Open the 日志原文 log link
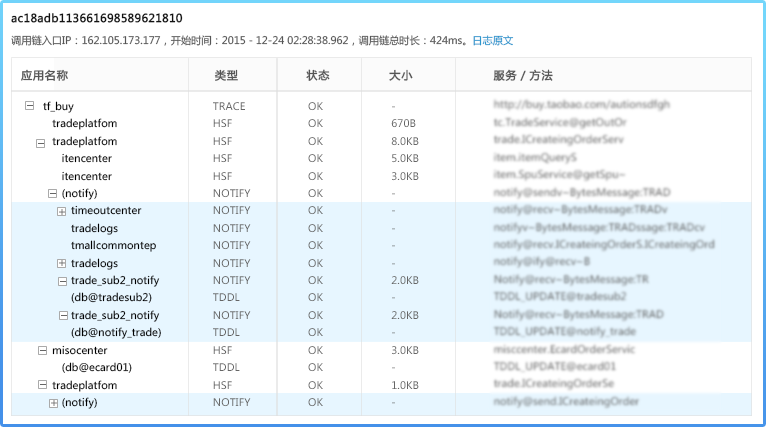 [492, 41]
